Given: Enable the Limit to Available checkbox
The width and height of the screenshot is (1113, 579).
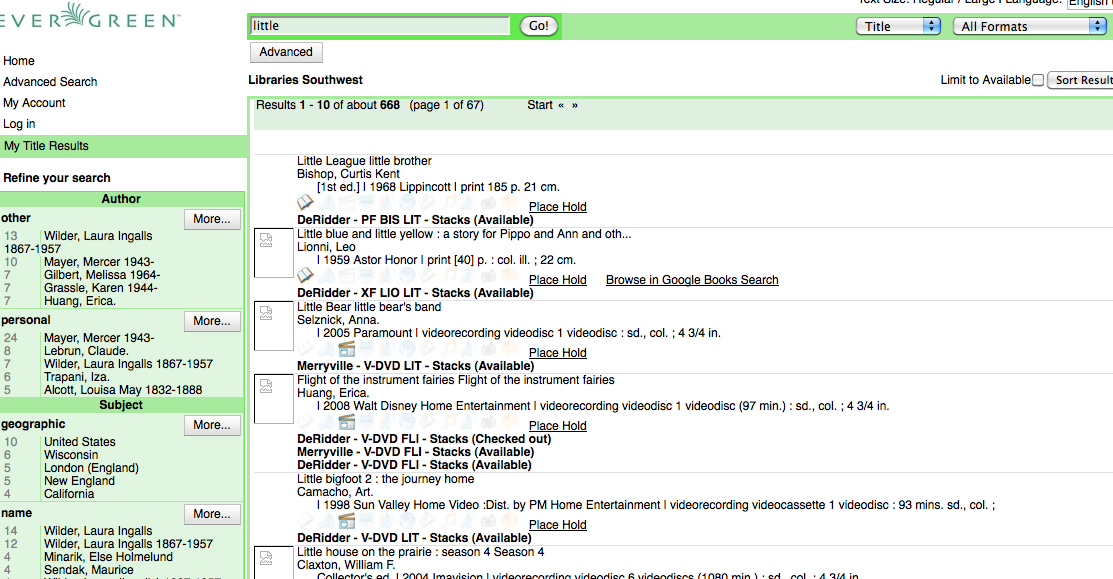Looking at the screenshot, I should click(1037, 80).
